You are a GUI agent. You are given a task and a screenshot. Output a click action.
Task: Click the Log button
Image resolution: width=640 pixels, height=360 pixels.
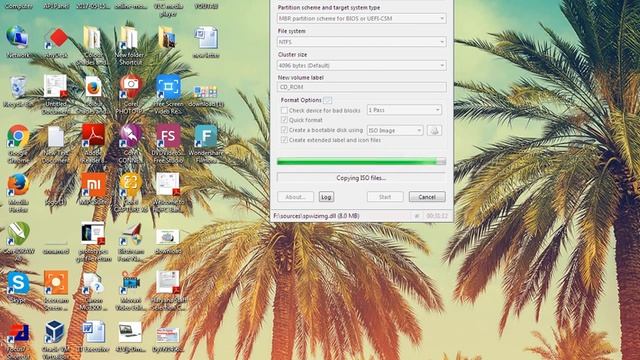click(x=326, y=197)
